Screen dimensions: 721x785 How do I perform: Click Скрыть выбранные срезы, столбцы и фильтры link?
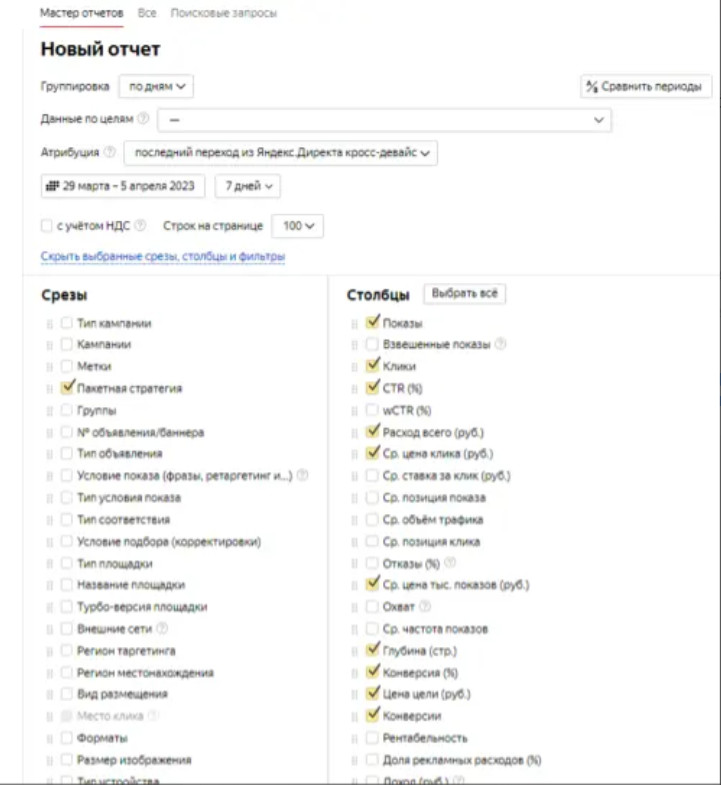point(163,257)
